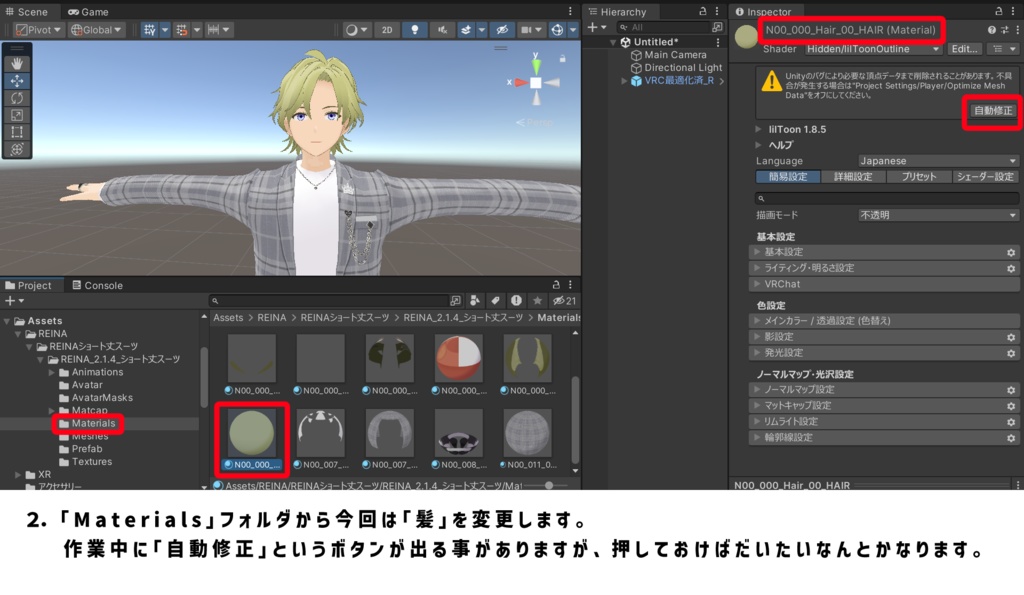
Task: Click the grid visibility icon in Scene toolbar
Action: click(150, 29)
